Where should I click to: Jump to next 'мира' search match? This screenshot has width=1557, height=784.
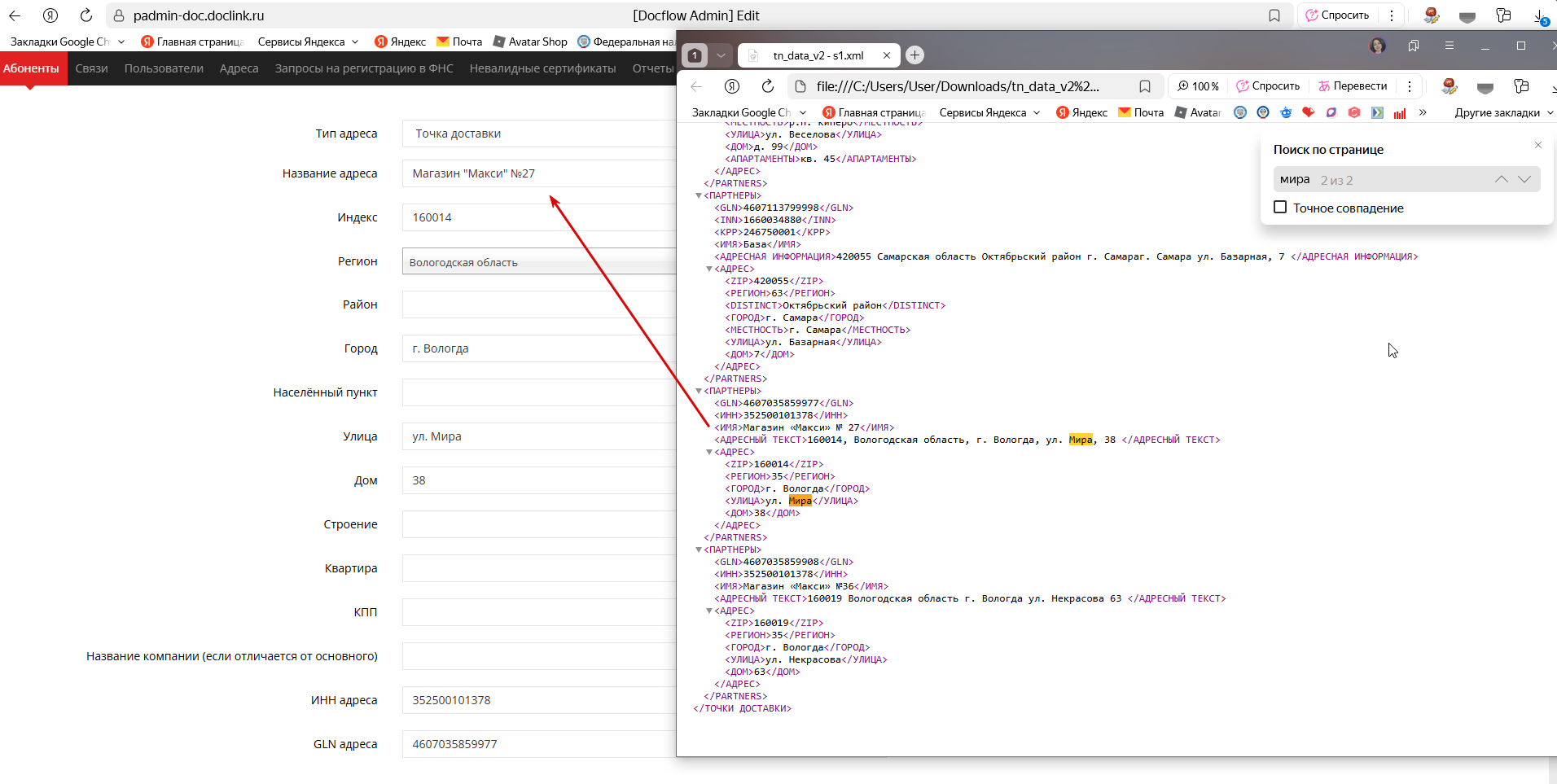tap(1524, 179)
